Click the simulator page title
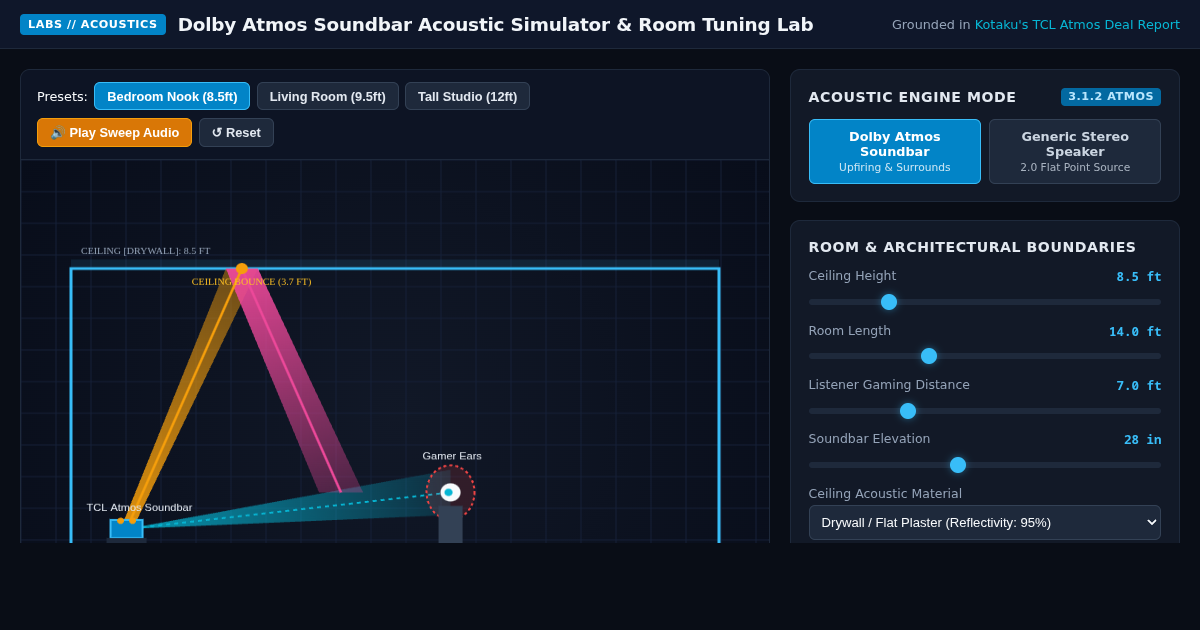Viewport: 1200px width, 630px height. click(496, 24)
